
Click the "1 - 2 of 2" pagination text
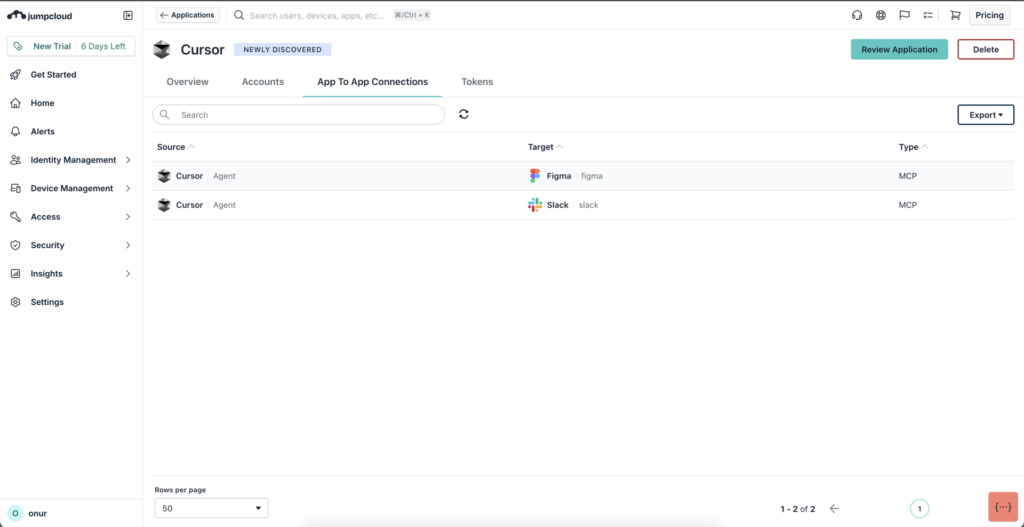(797, 509)
